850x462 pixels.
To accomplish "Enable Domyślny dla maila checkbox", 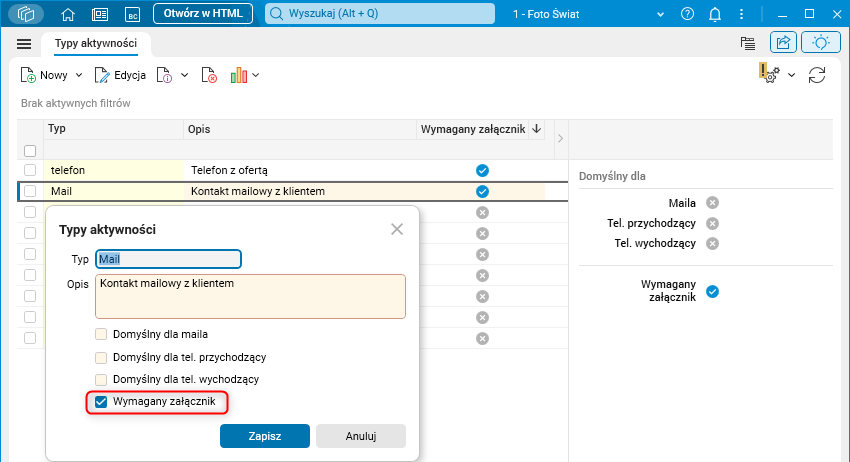I will coord(101,334).
